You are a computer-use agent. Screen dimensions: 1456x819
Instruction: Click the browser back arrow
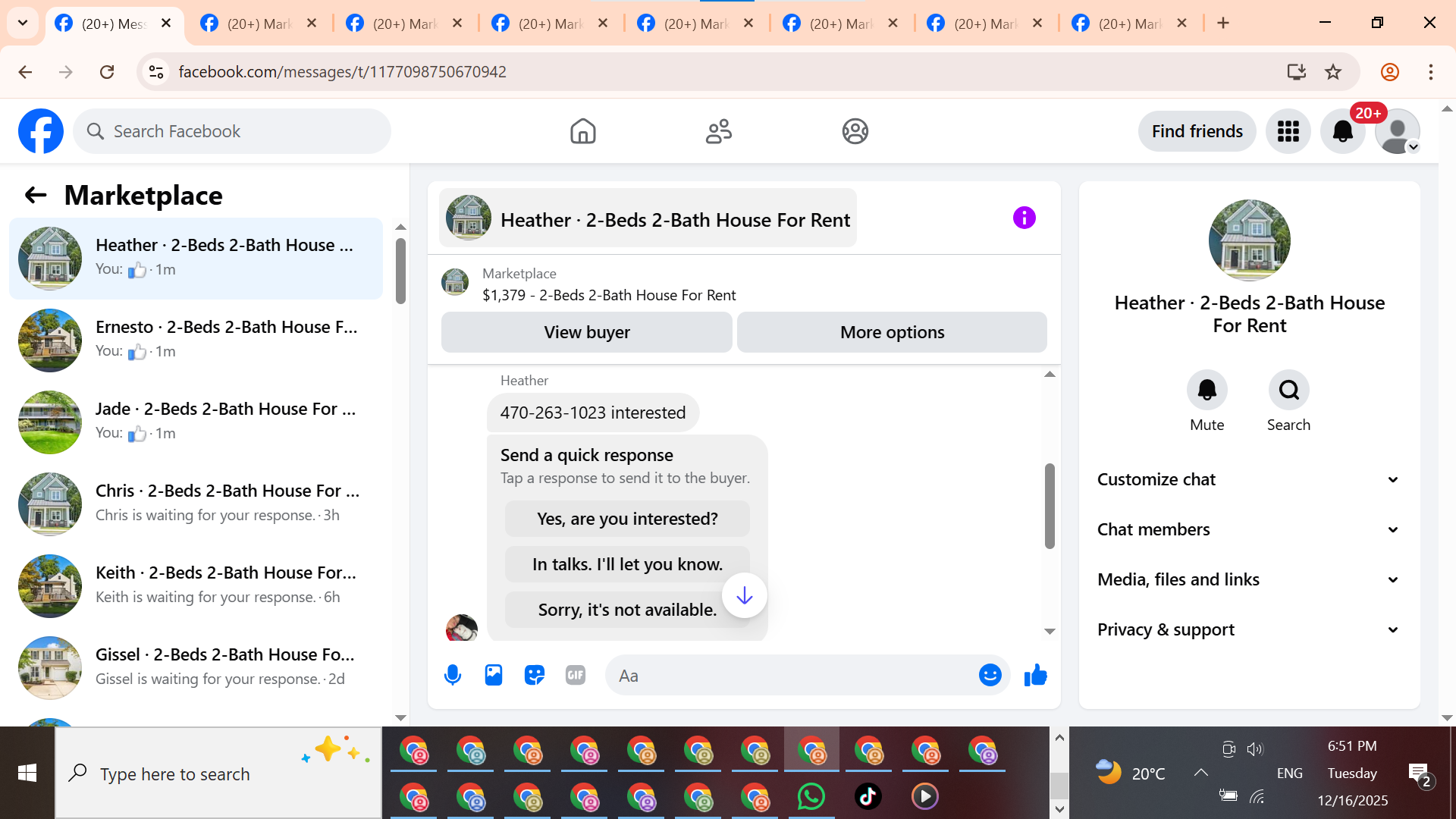[25, 72]
